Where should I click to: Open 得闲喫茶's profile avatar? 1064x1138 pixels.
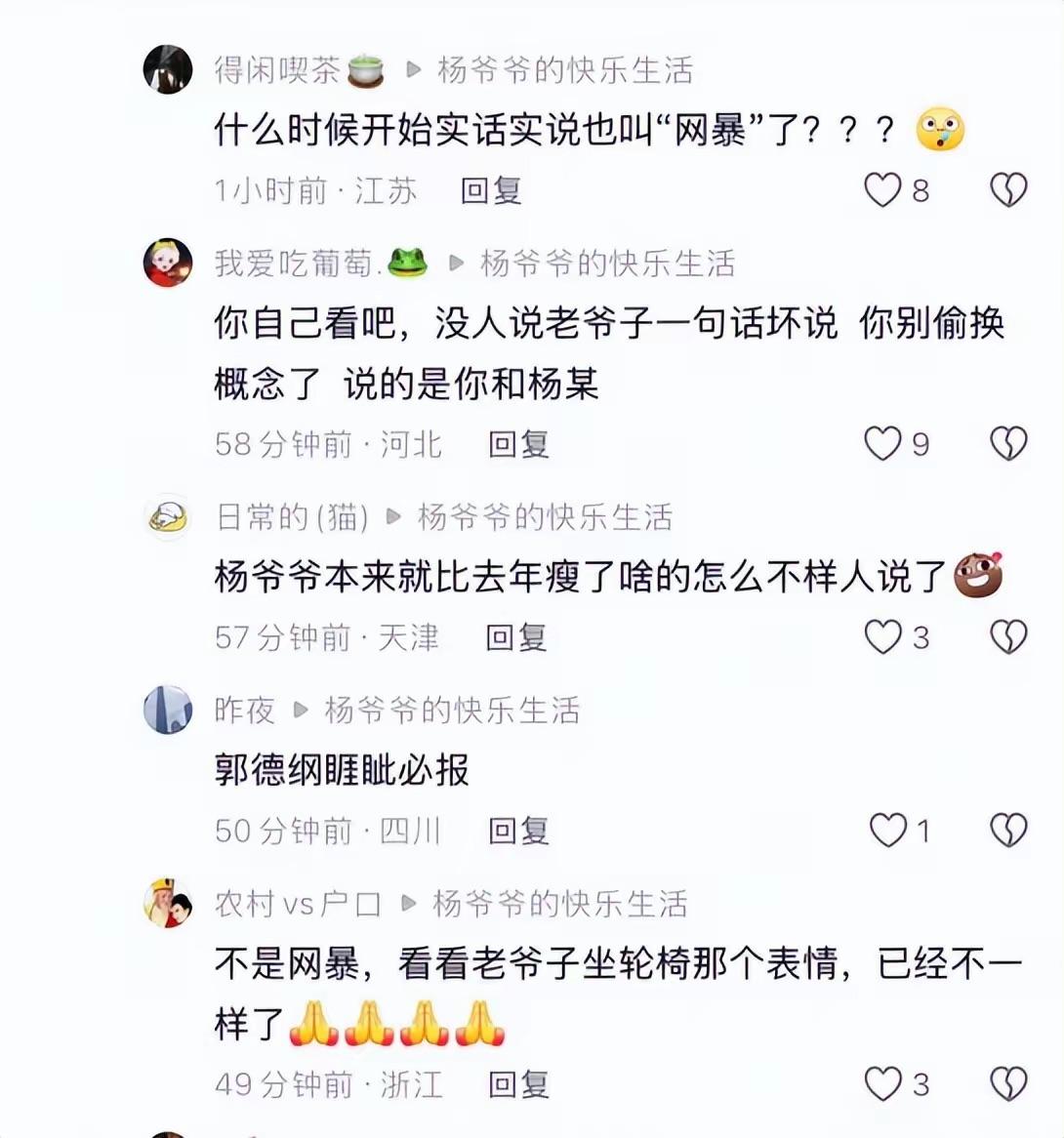[x=168, y=69]
